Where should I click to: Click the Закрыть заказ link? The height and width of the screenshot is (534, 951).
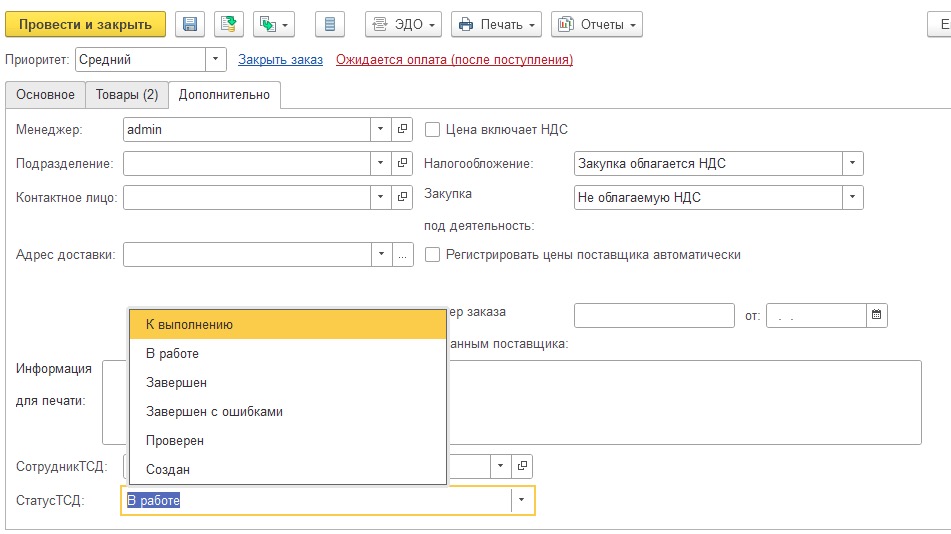tap(280, 59)
